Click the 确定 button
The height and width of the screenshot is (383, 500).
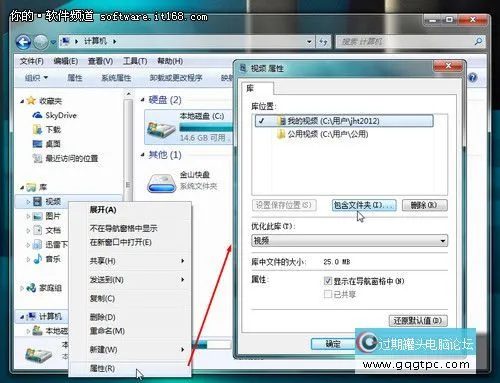332,344
